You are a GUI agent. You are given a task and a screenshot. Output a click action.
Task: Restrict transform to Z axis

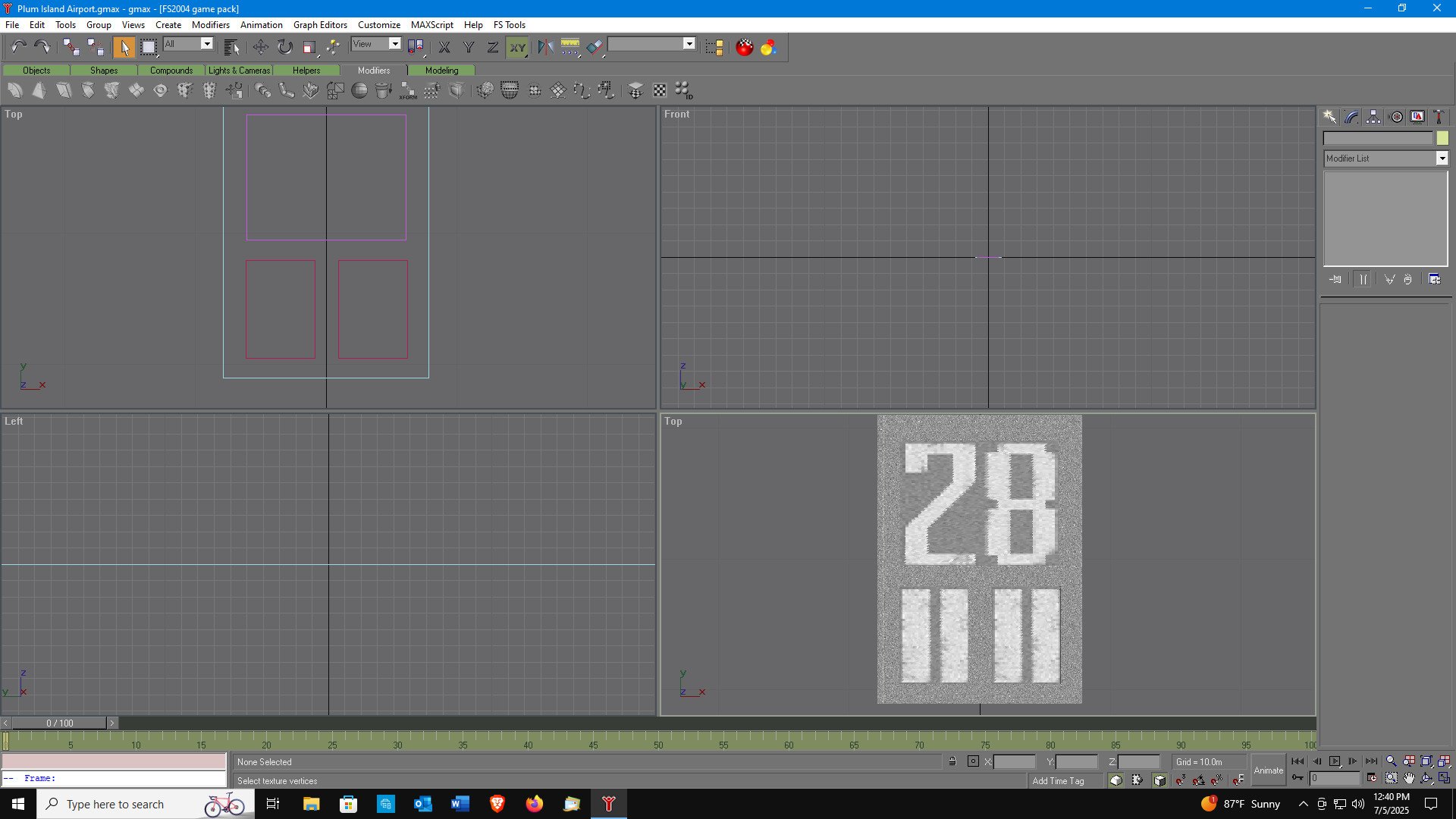(x=493, y=47)
